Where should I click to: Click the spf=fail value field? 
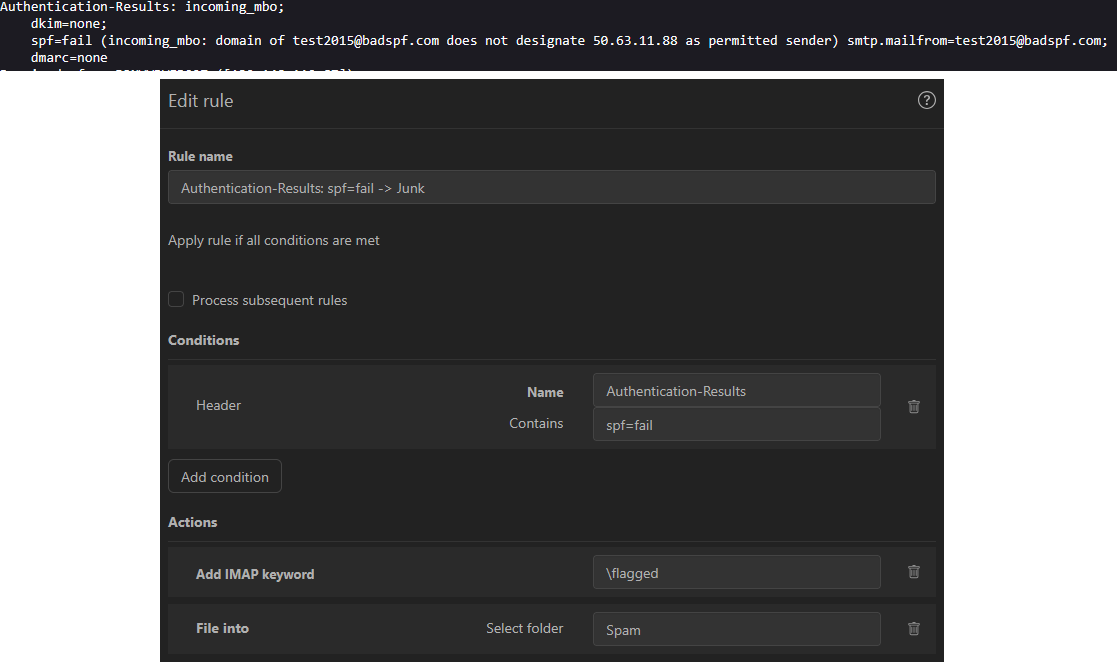tap(736, 425)
